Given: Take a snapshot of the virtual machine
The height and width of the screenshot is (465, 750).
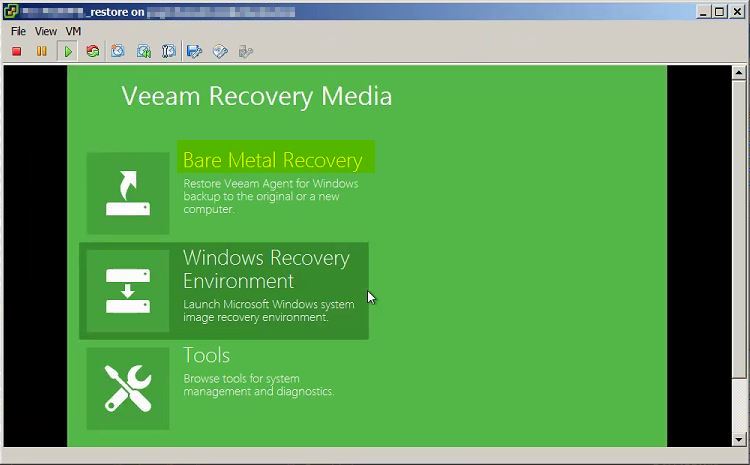Looking at the screenshot, I should point(118,51).
